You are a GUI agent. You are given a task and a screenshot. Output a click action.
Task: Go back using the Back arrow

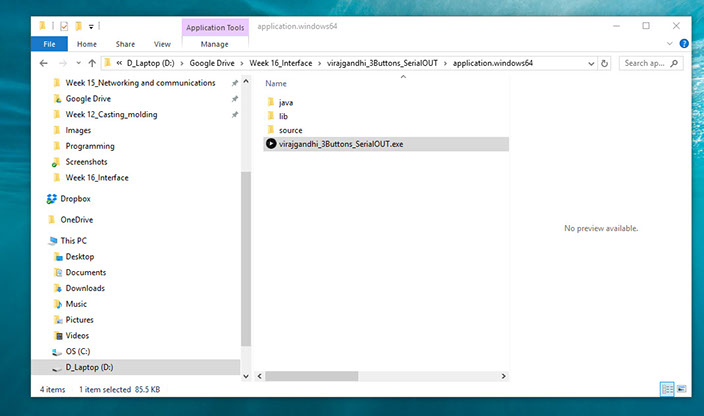pos(44,63)
